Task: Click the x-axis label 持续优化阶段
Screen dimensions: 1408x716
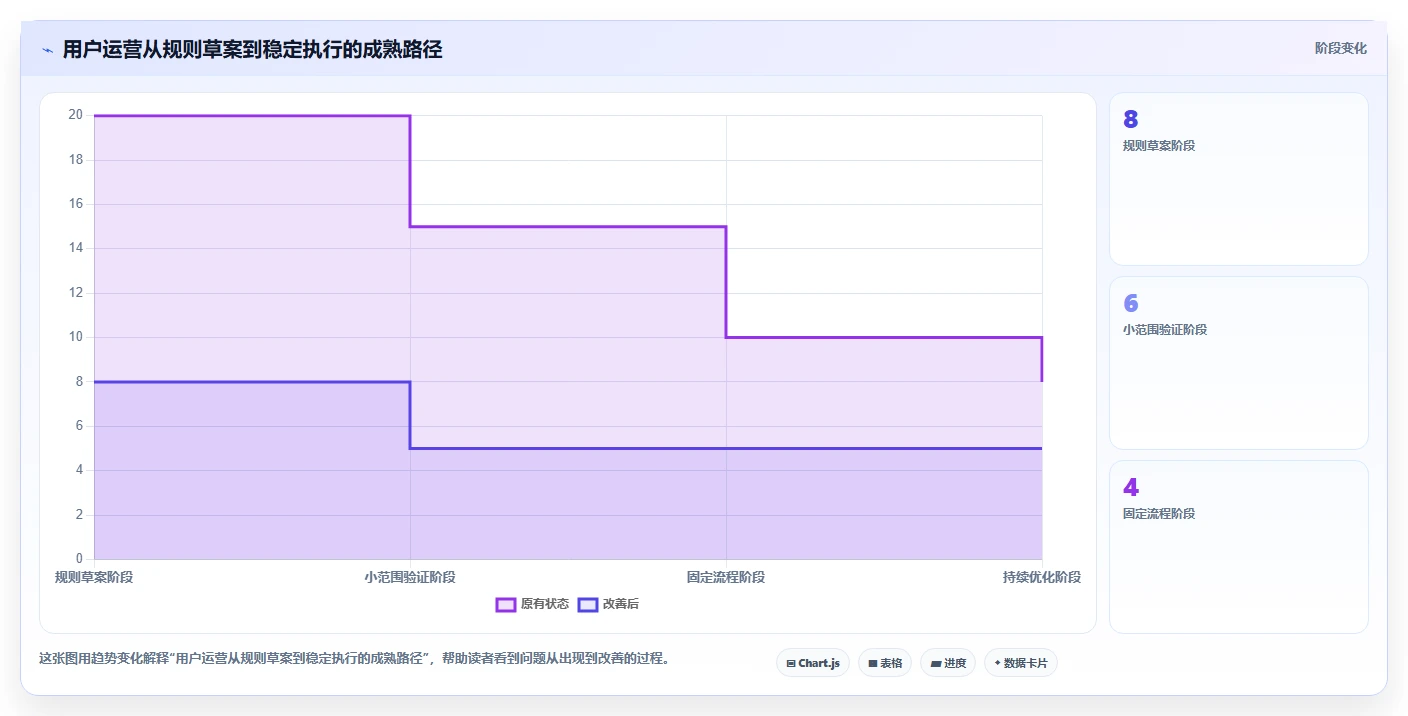Action: point(1042,577)
